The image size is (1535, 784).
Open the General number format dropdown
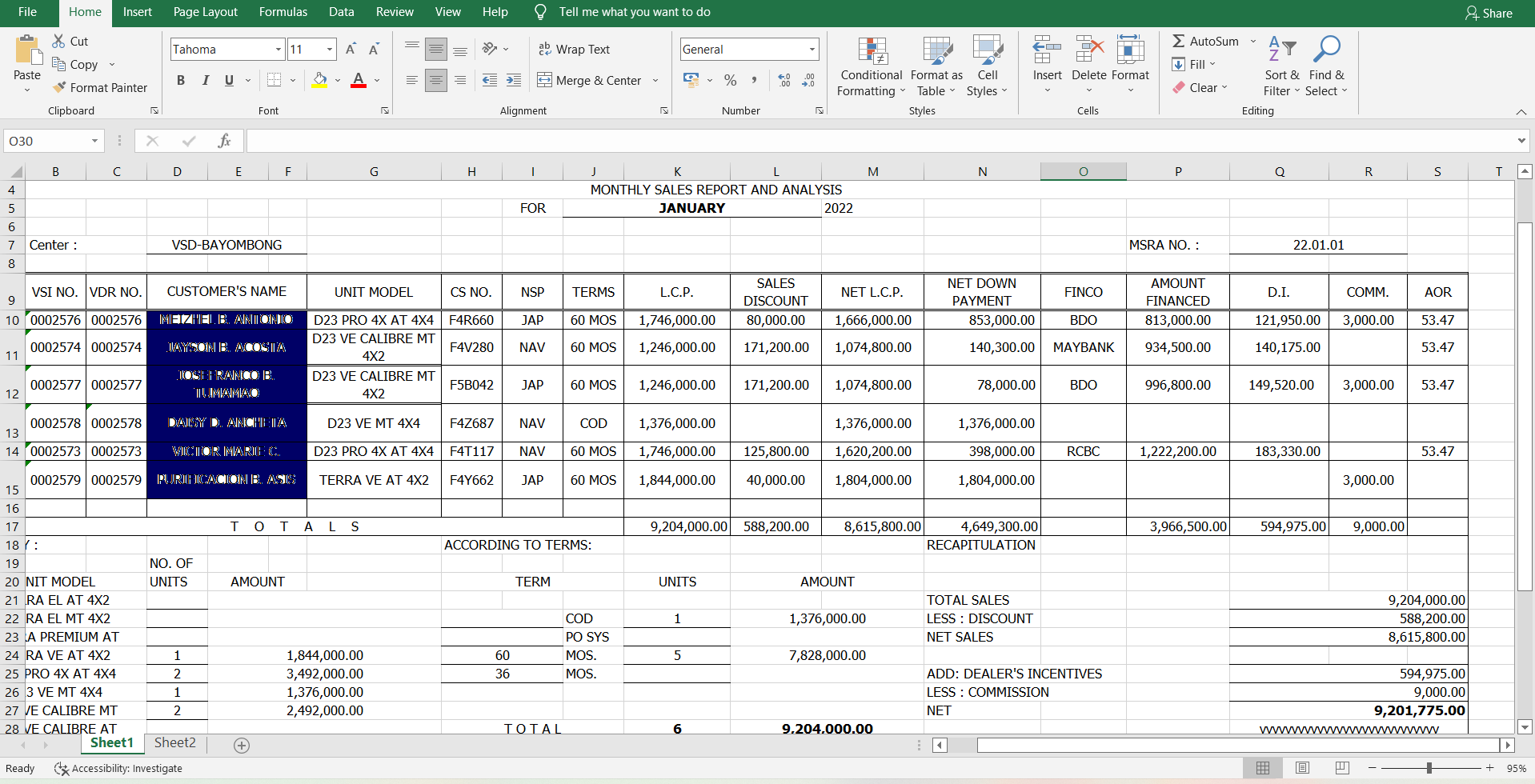812,50
